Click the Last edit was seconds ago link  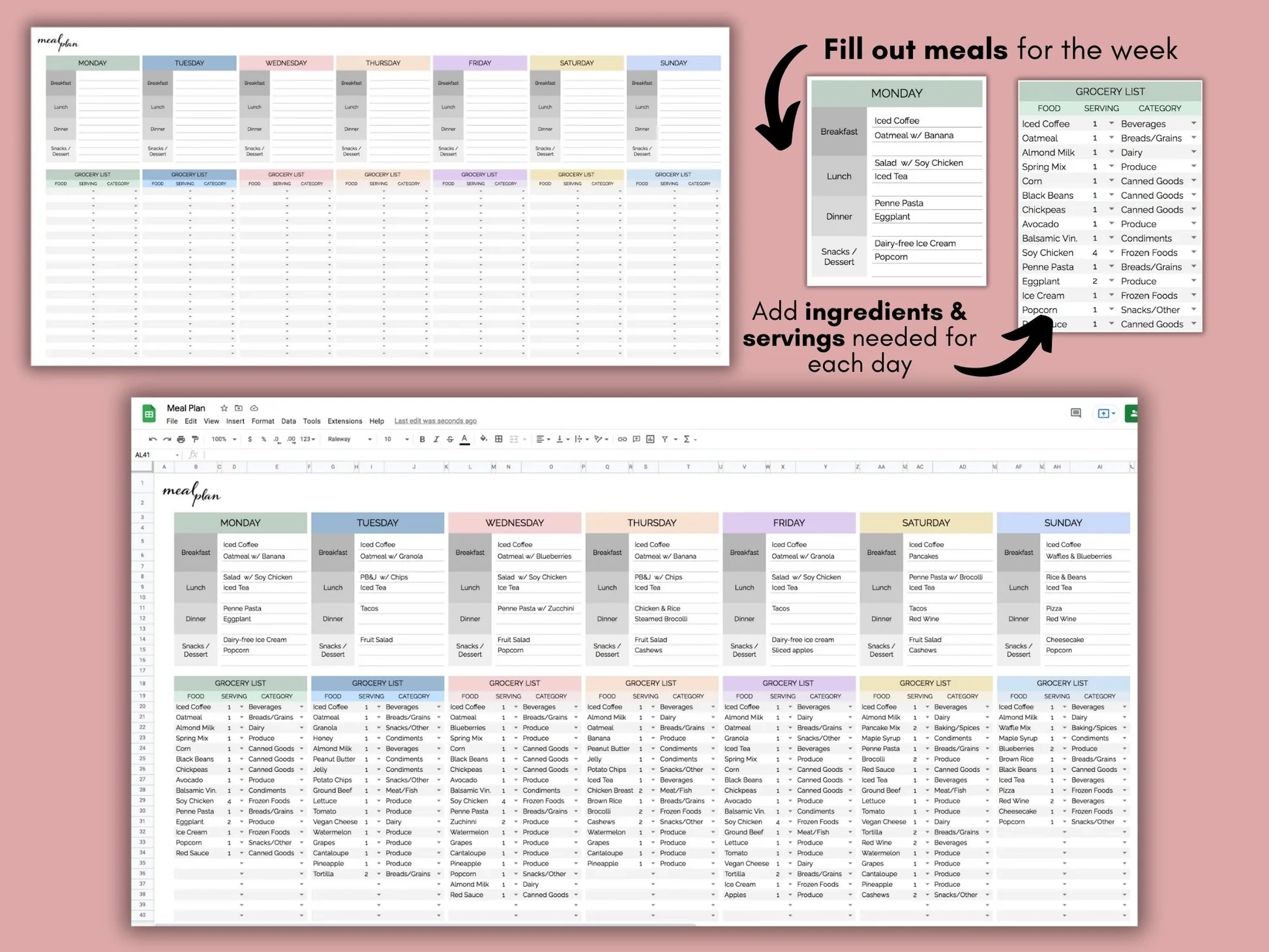[x=436, y=421]
